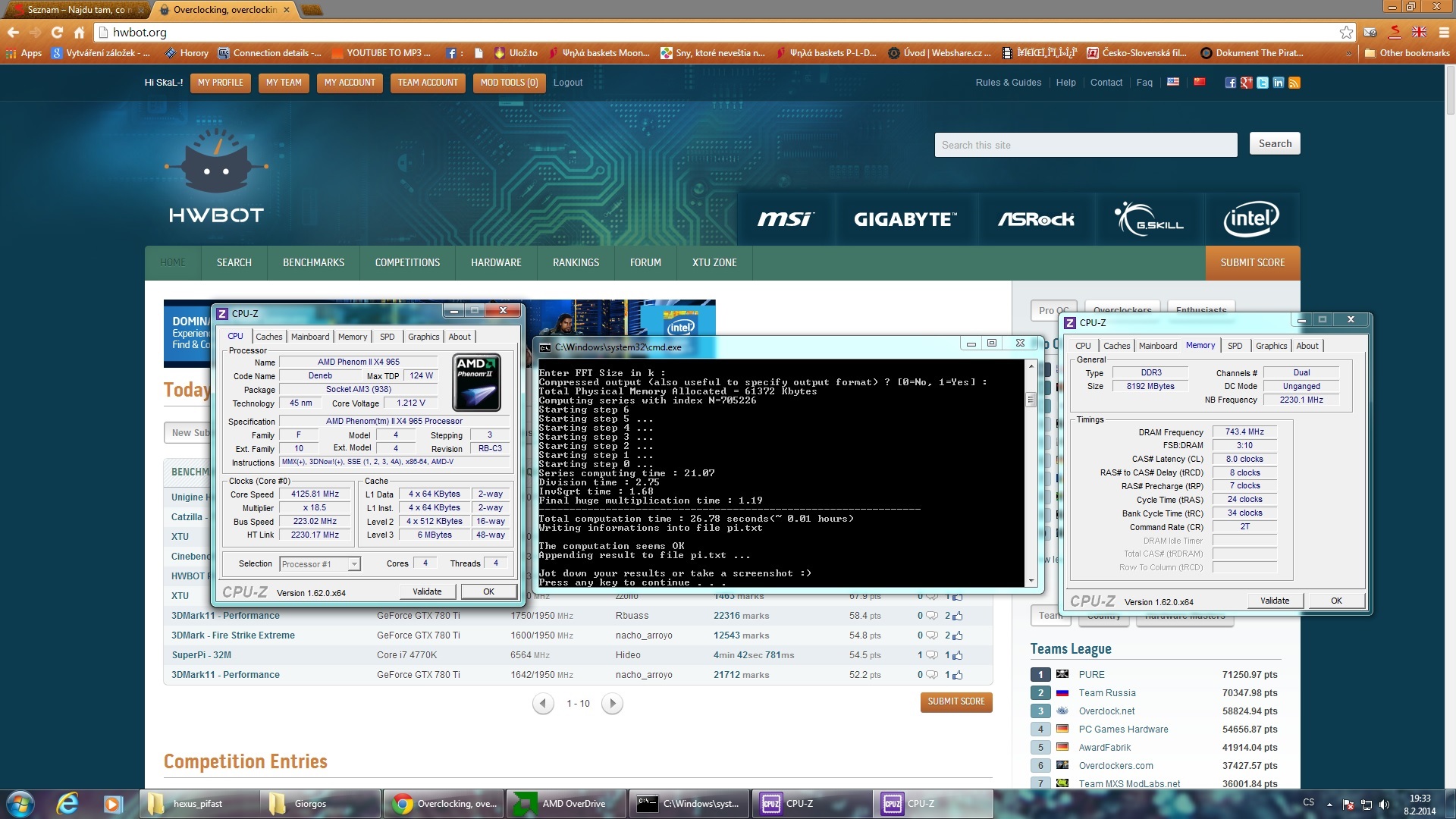1456x819 pixels.
Task: Go to the browser Home page
Action: click(x=79, y=33)
